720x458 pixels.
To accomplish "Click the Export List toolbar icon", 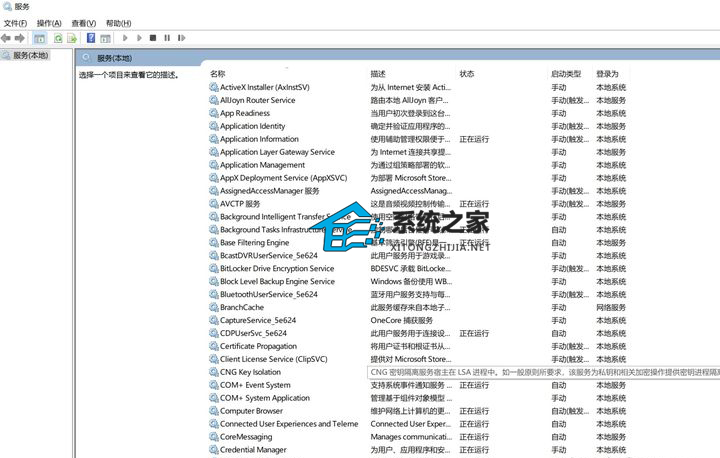I will coord(72,38).
